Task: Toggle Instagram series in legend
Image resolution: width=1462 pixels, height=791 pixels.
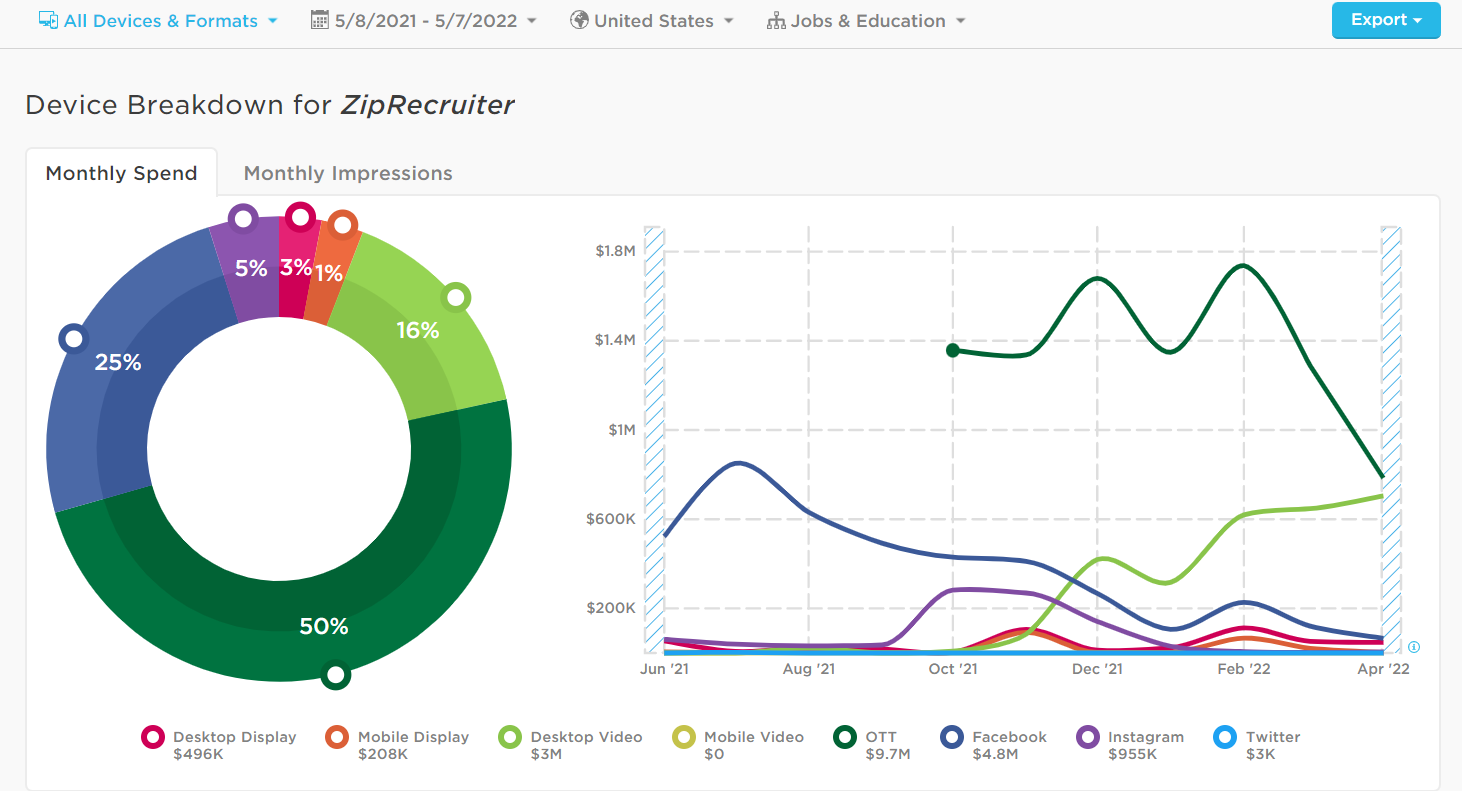Action: 1130,744
